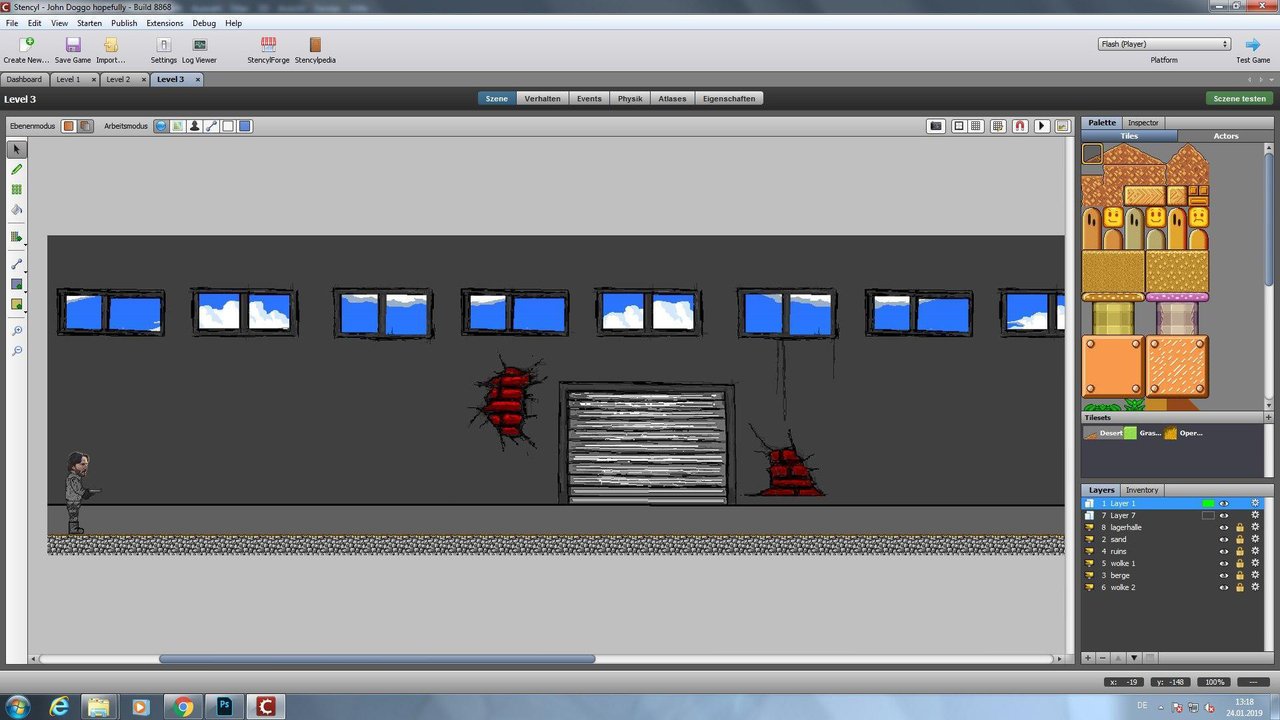This screenshot has height=720, width=1280.
Task: Switch palette to Actors
Action: point(1226,136)
